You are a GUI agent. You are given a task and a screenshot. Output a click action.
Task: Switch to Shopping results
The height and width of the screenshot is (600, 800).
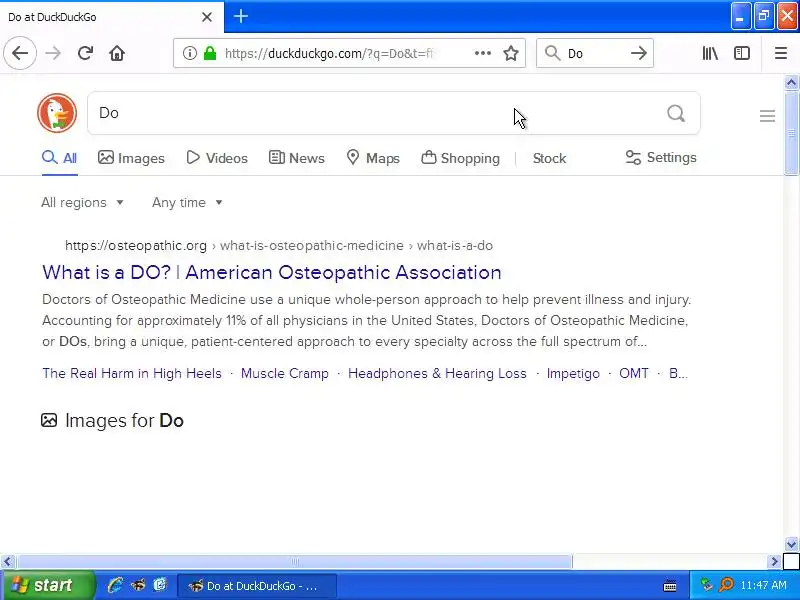[460, 158]
